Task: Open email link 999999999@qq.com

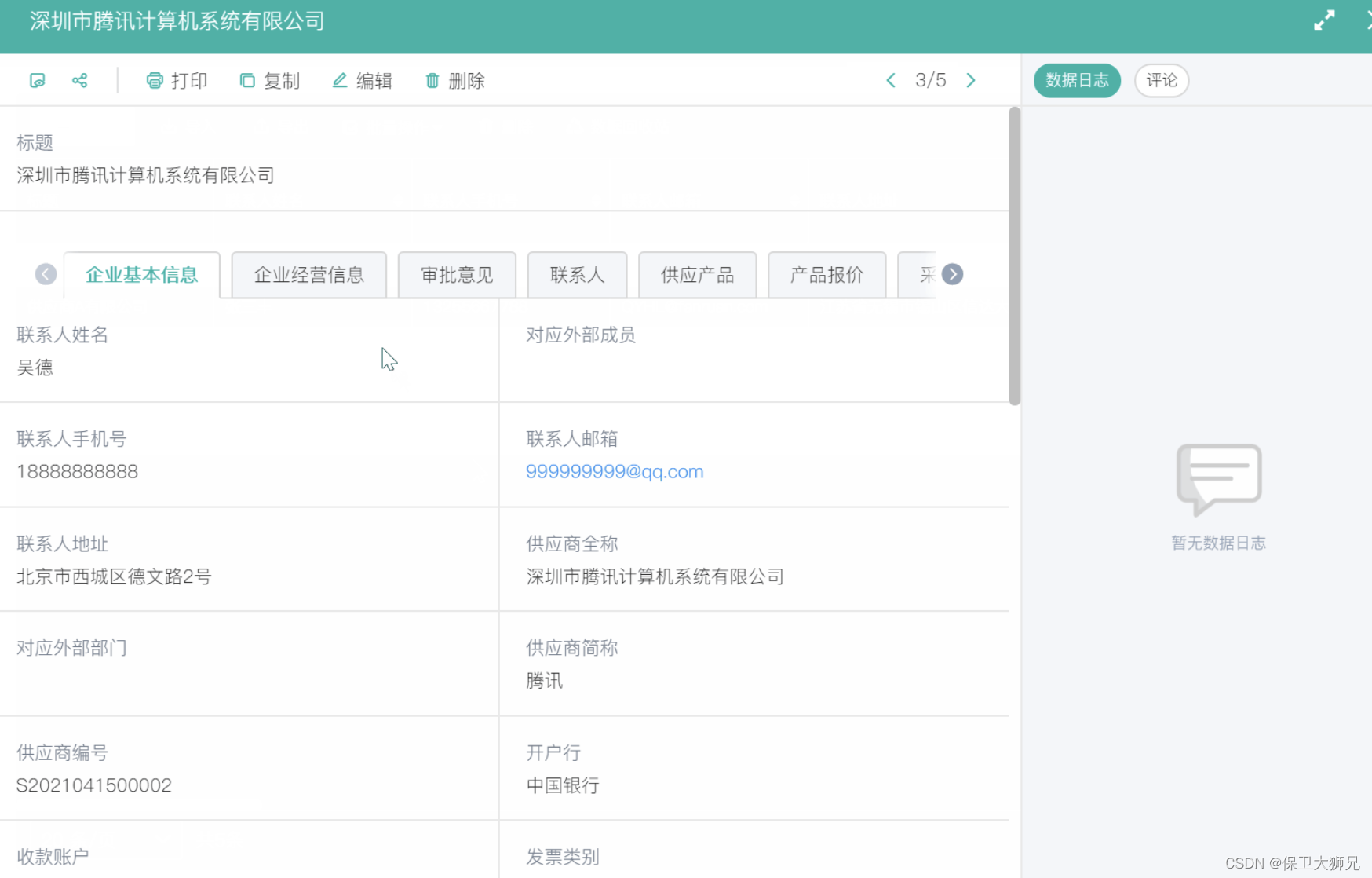Action: (615, 472)
